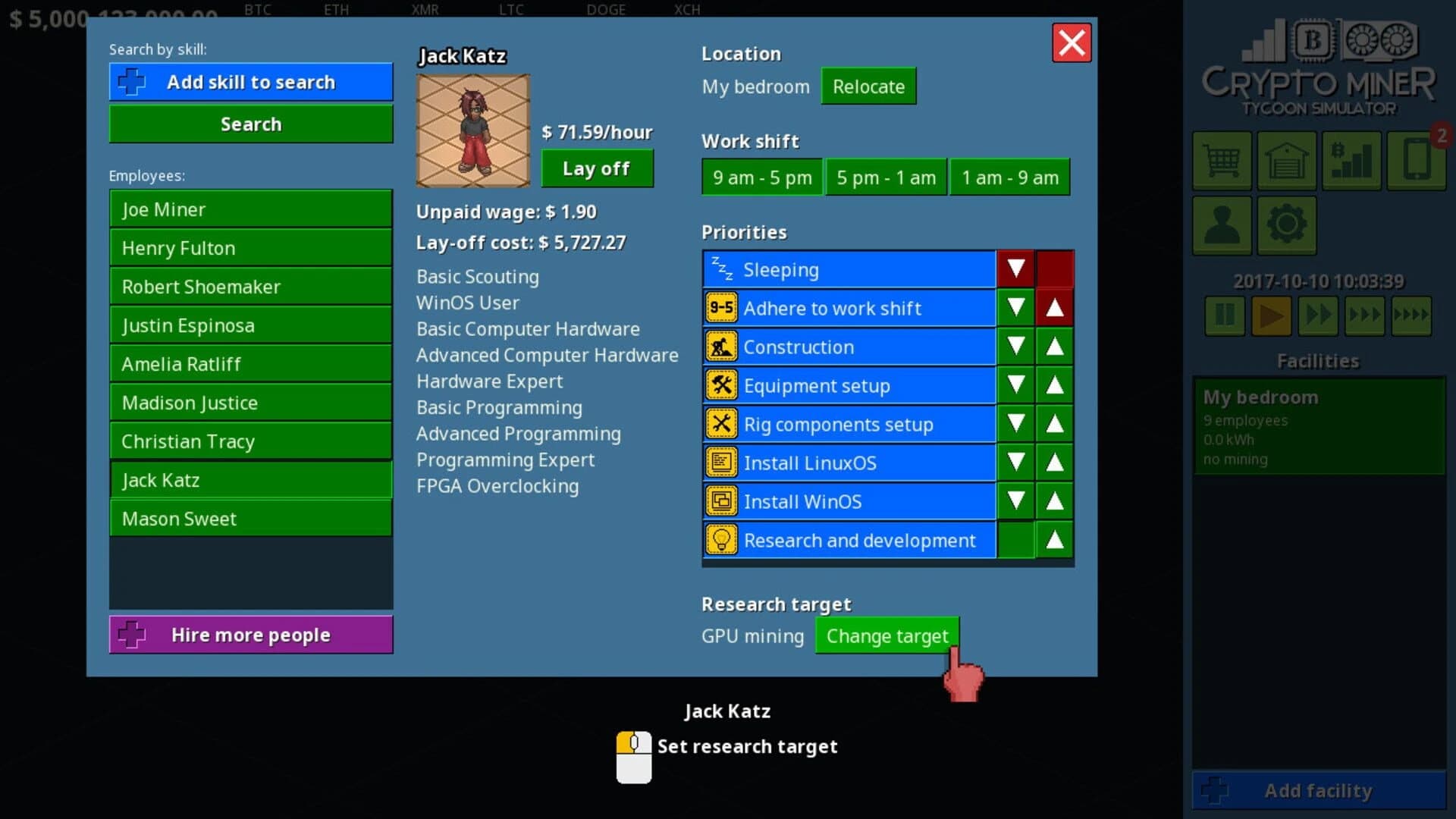The image size is (1456, 819).
Task: Click the Hire more people button
Action: (250, 635)
